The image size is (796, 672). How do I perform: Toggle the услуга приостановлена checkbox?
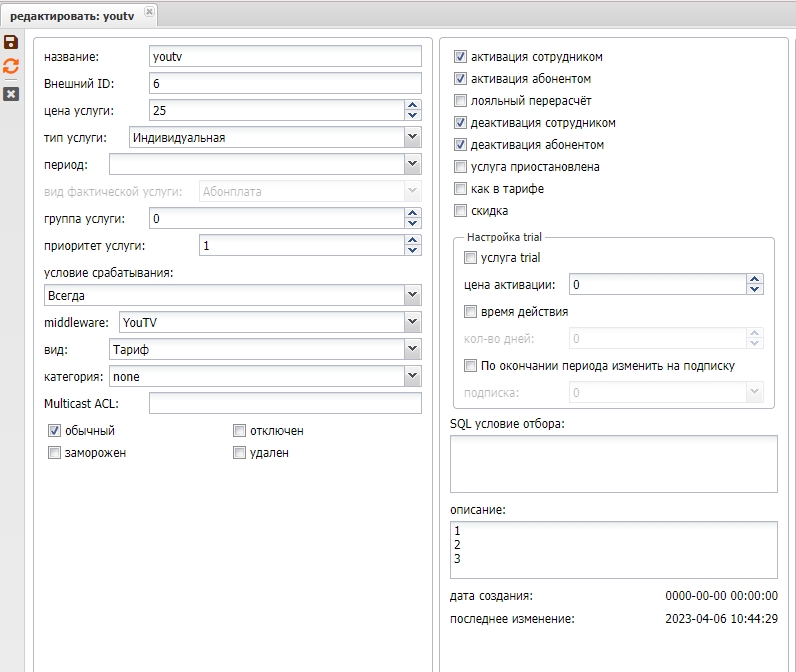(461, 167)
